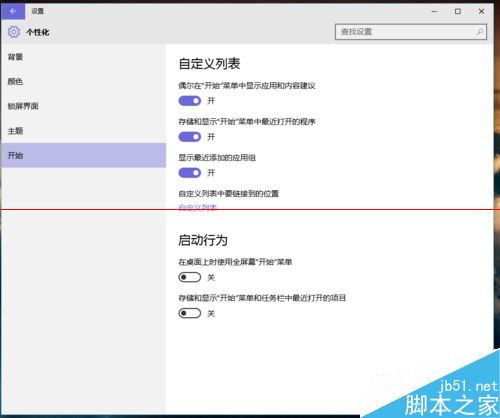Enable recently opened items in taskbar switch
The width and height of the screenshot is (500, 418).
pos(190,313)
